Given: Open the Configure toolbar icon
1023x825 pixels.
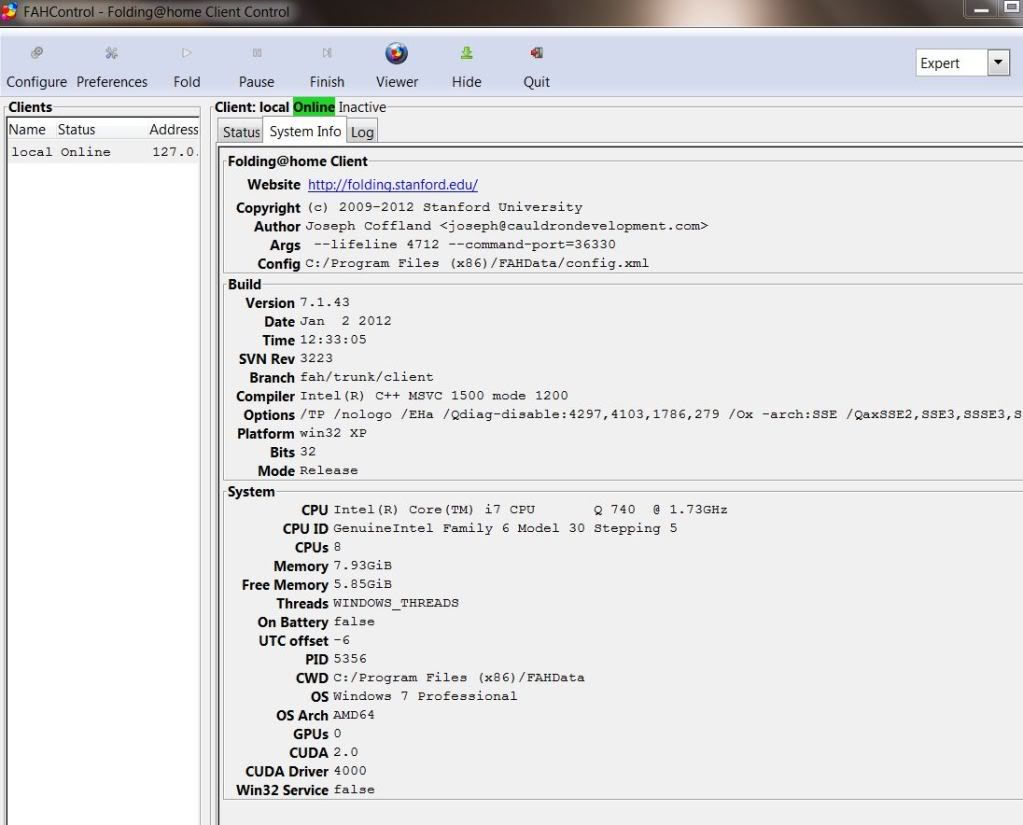Looking at the screenshot, I should pos(37,53).
